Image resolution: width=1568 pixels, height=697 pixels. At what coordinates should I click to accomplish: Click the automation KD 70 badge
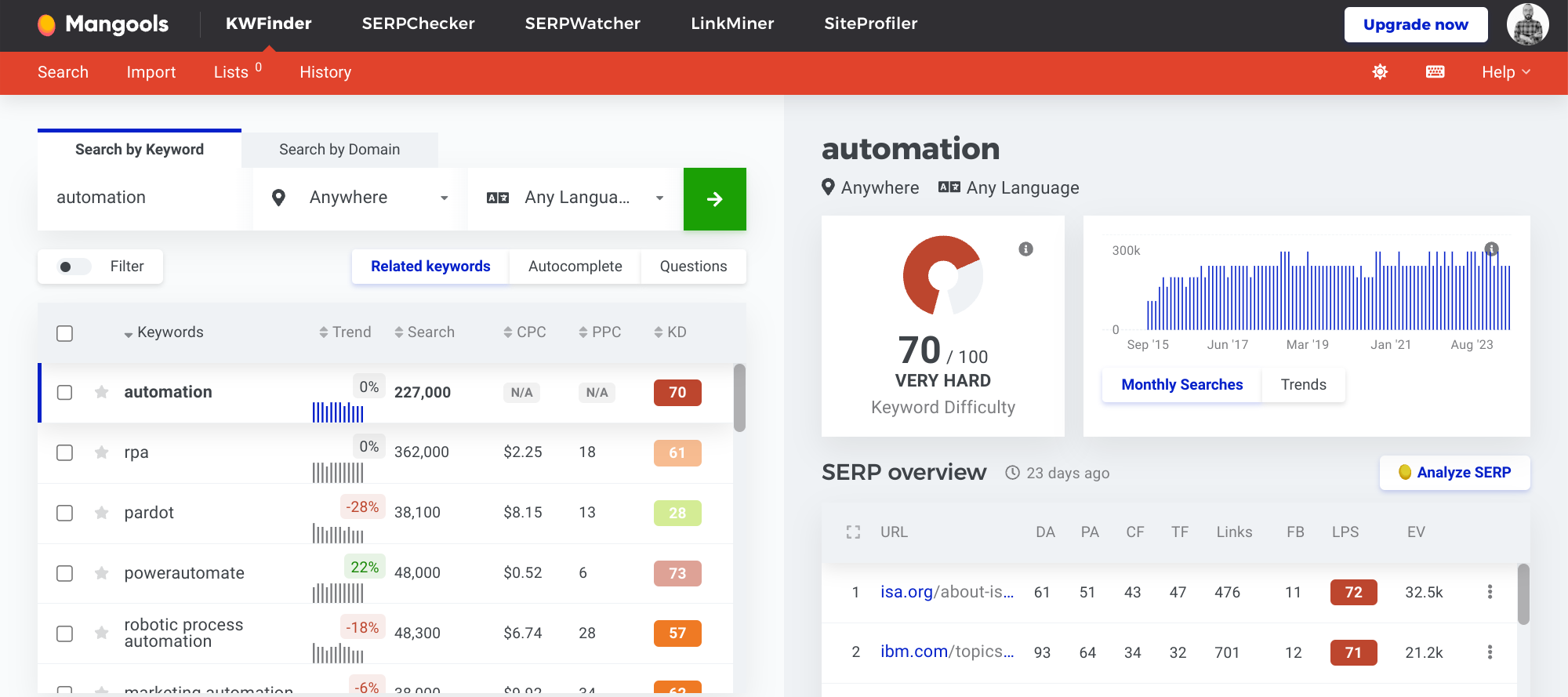[677, 393]
